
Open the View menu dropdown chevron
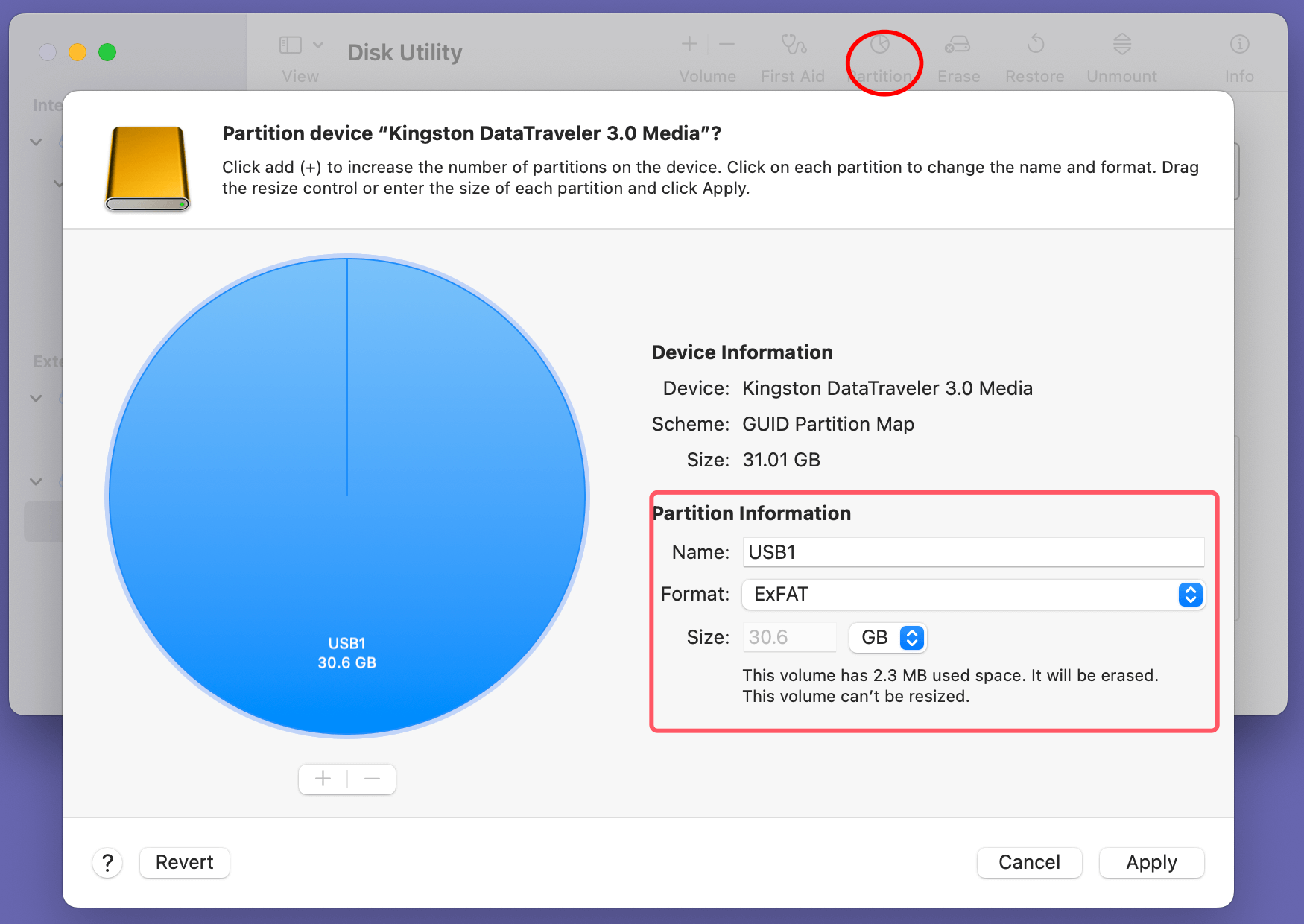tap(319, 45)
